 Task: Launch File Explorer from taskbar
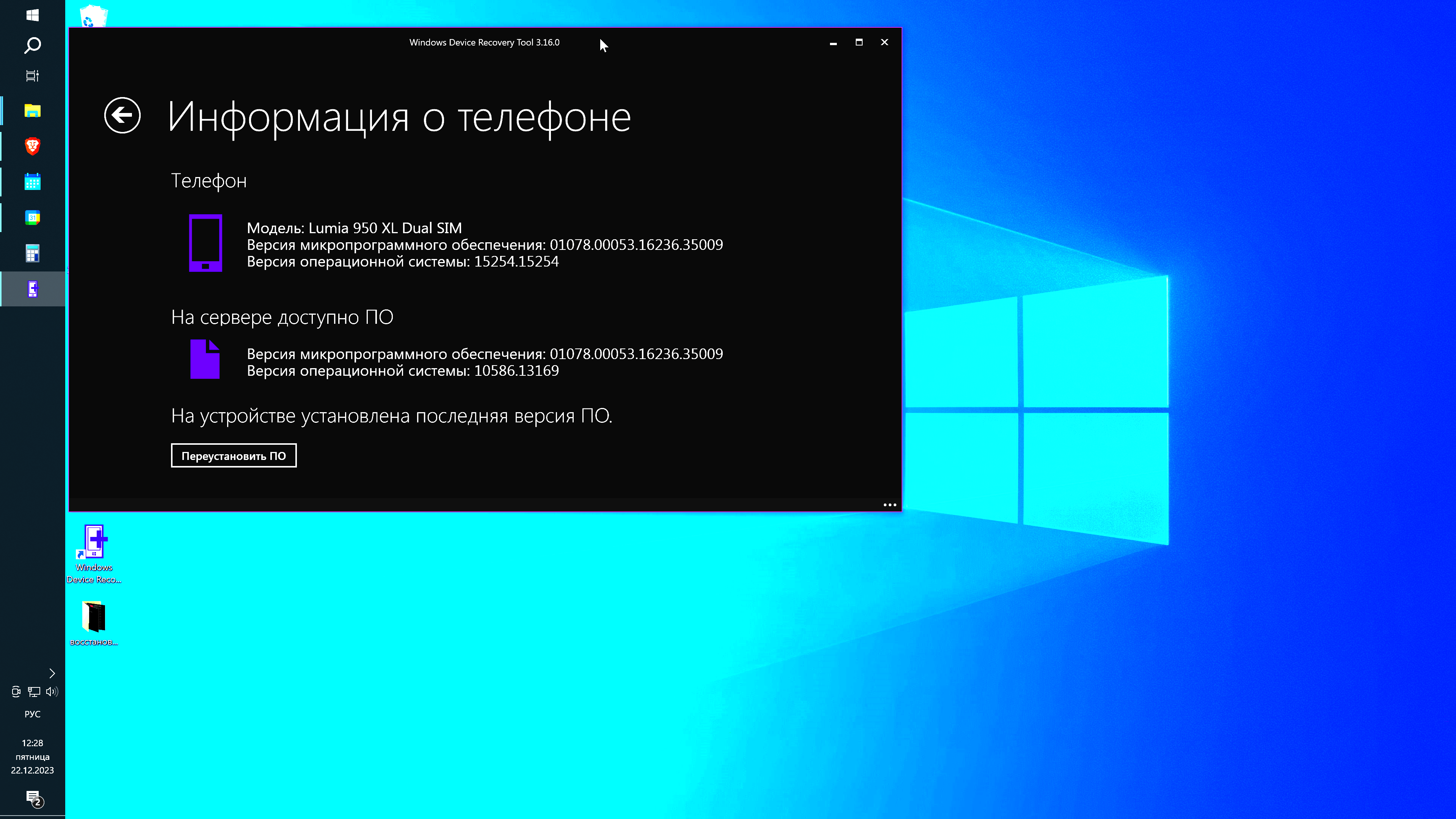pyautogui.click(x=32, y=111)
